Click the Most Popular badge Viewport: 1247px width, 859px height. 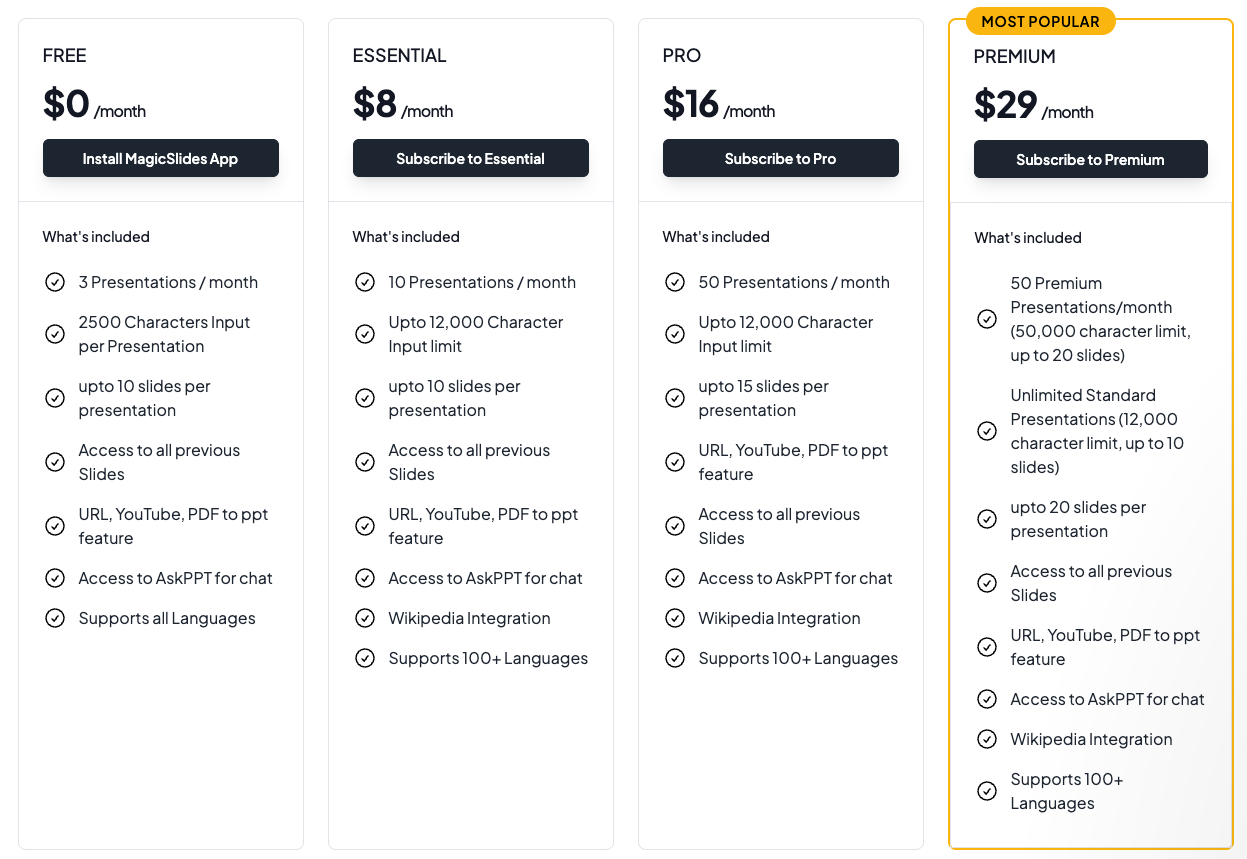pyautogui.click(x=1040, y=21)
